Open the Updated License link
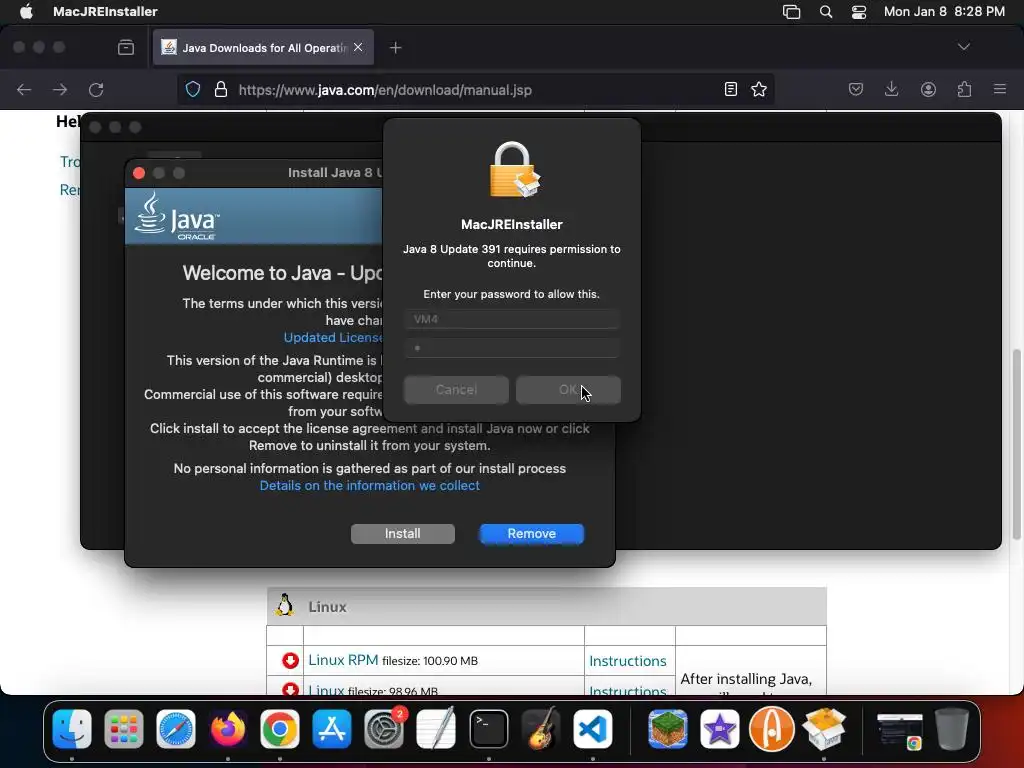1024x768 pixels. point(333,338)
